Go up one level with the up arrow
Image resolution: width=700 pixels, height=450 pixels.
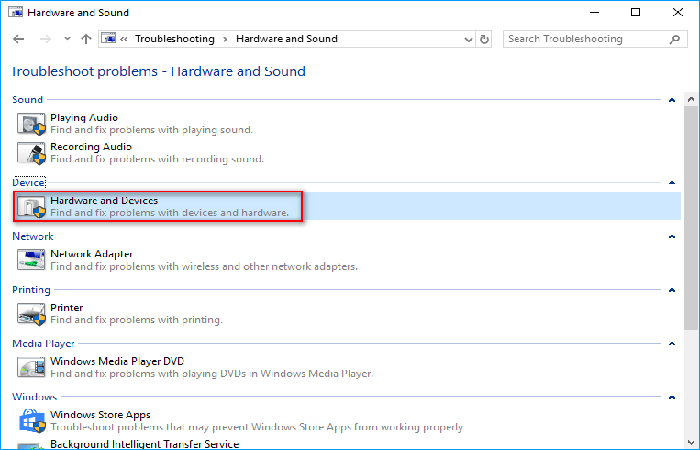coord(86,39)
